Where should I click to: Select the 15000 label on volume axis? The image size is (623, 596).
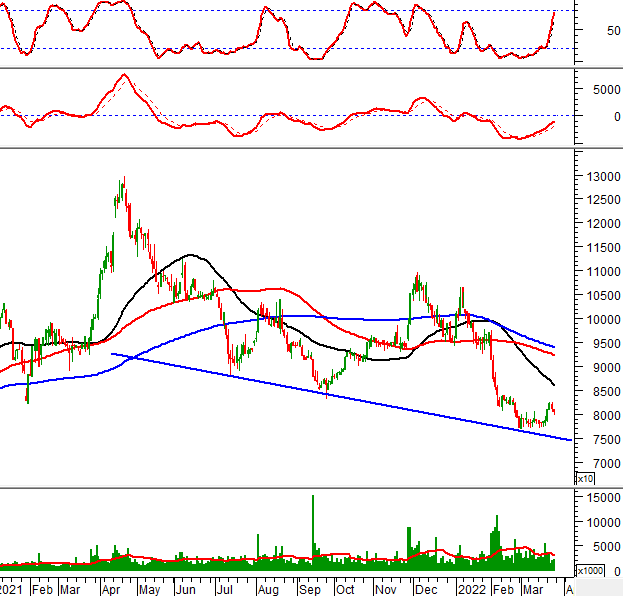click(x=600, y=497)
